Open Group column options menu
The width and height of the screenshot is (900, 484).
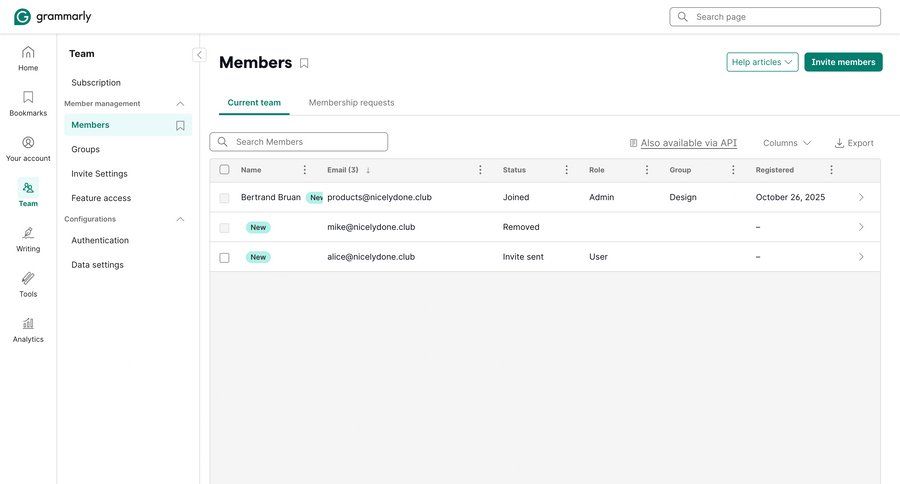(x=733, y=170)
